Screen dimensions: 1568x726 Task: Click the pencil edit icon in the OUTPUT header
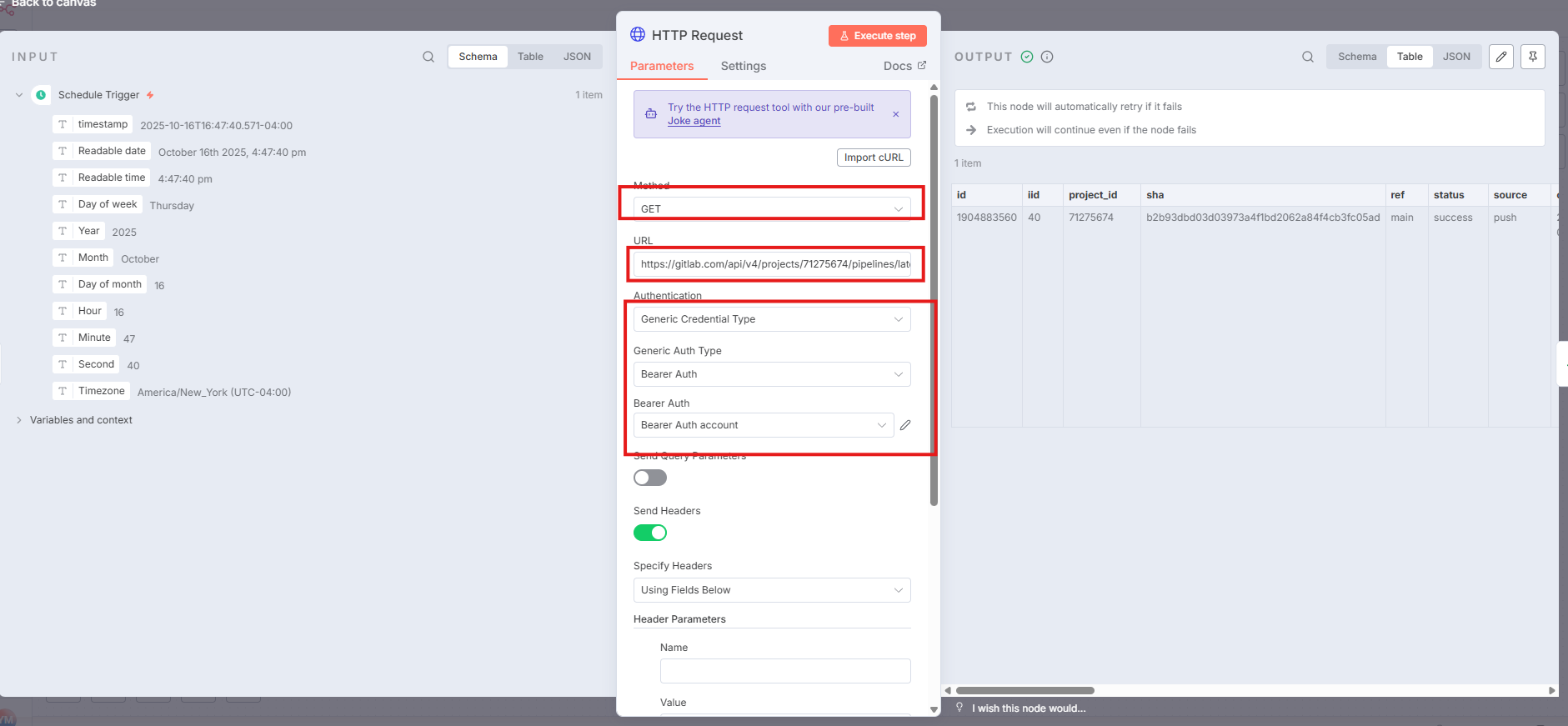coord(1500,57)
